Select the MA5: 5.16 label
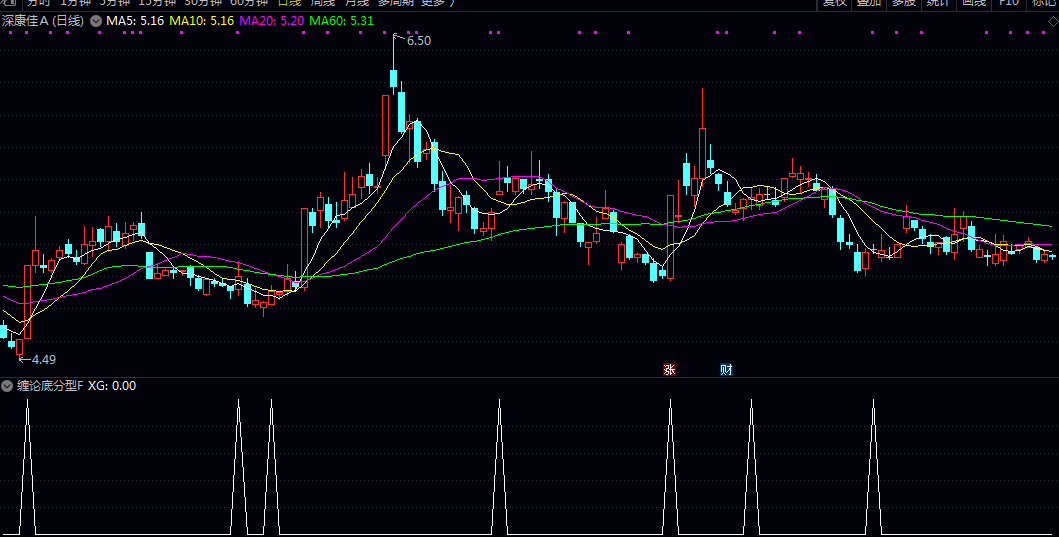This screenshot has height=537, width=1059. tap(135, 21)
